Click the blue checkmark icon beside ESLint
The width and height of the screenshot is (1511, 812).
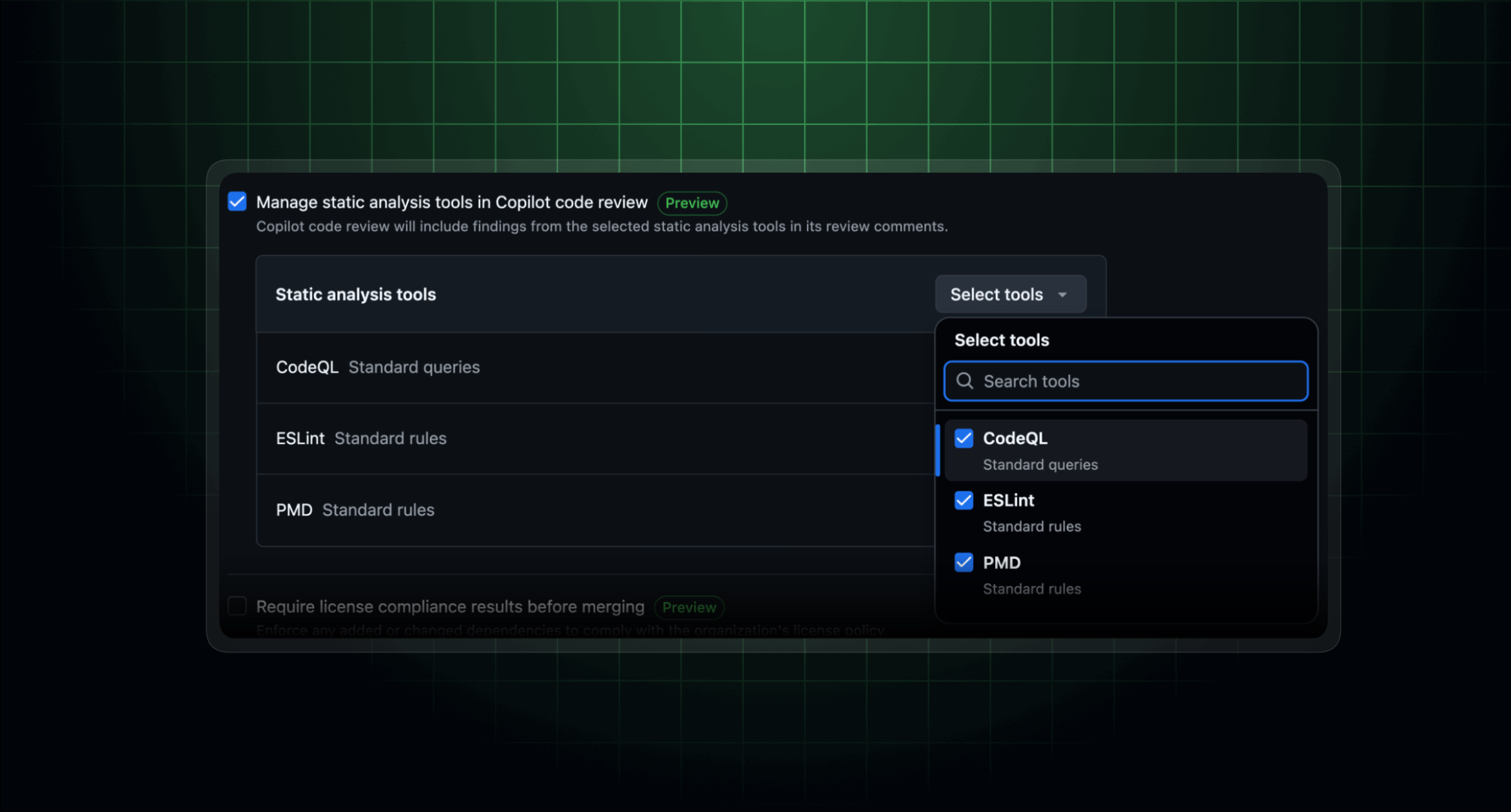pyautogui.click(x=964, y=500)
